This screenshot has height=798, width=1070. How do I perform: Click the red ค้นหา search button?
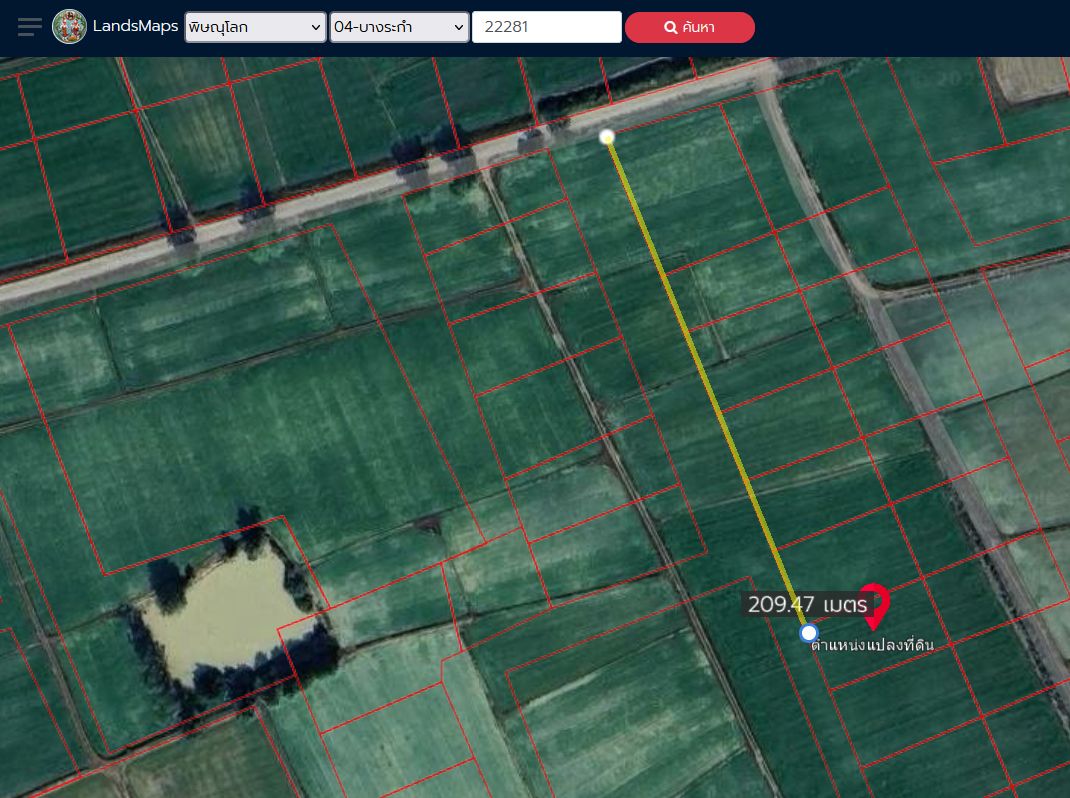[690, 27]
